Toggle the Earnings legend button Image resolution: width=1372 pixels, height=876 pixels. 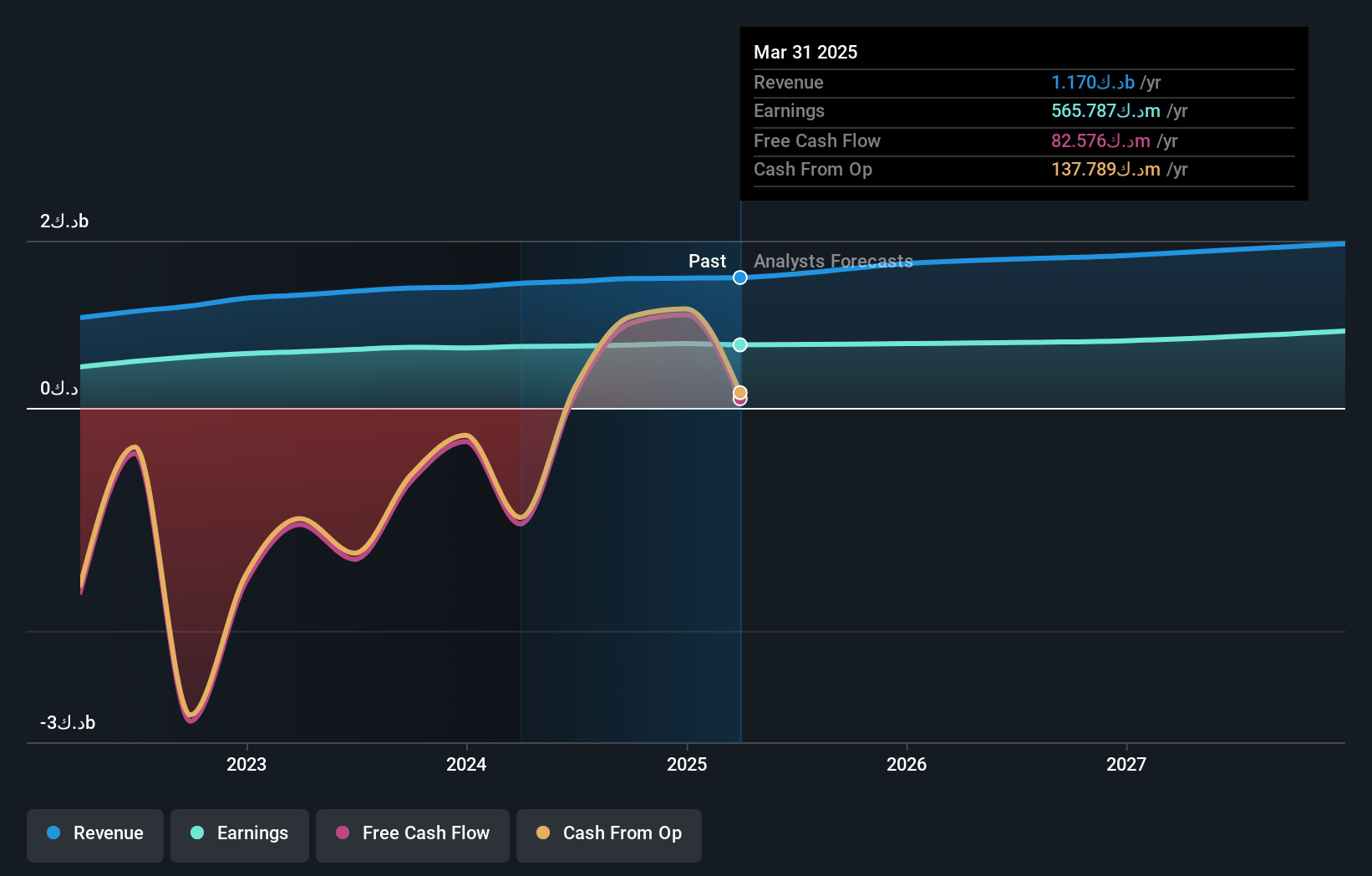tap(240, 835)
